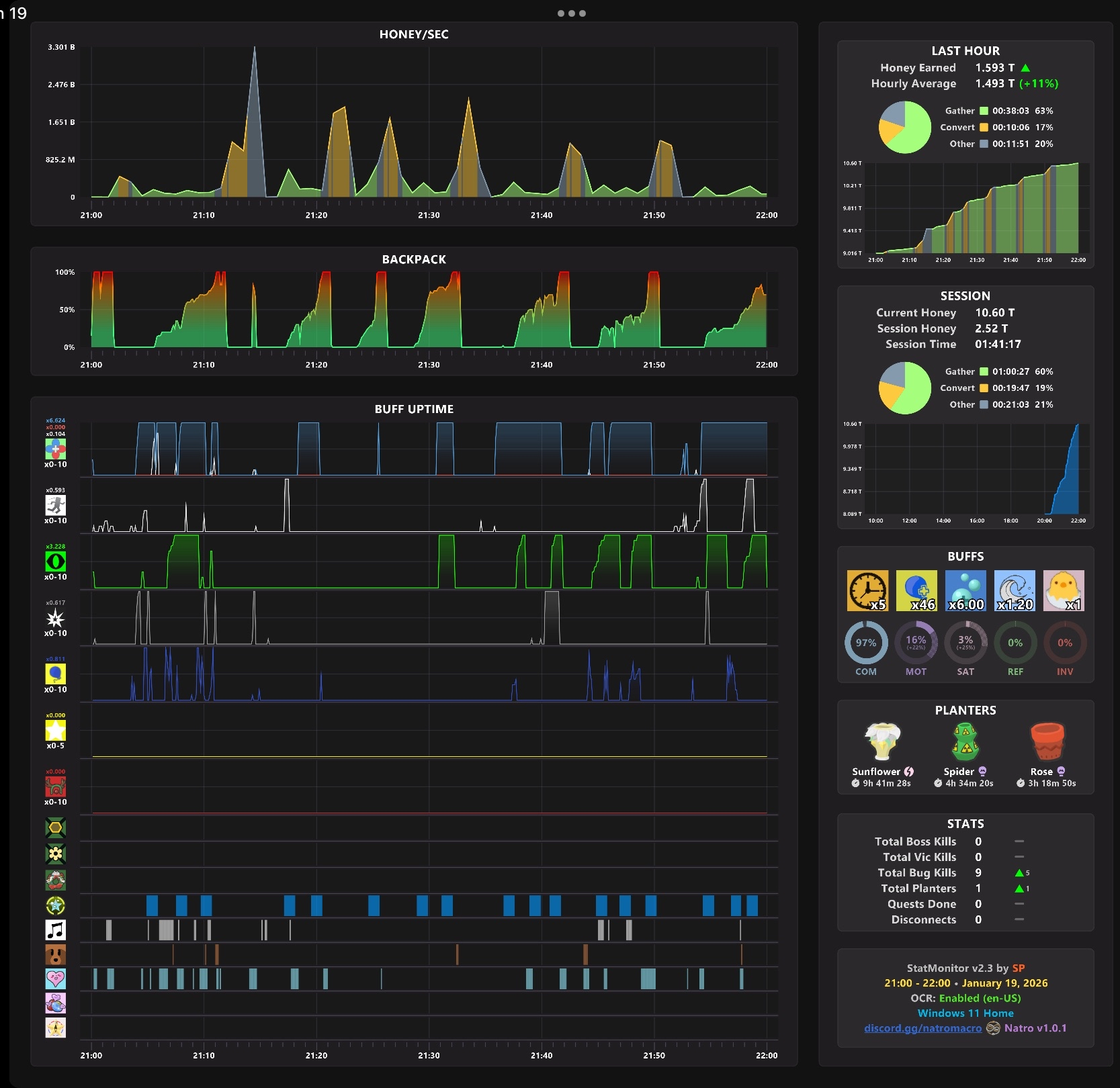Viewport: 1120px width, 1088px height.
Task: Click the COM 97% progress ring
Action: (x=866, y=643)
